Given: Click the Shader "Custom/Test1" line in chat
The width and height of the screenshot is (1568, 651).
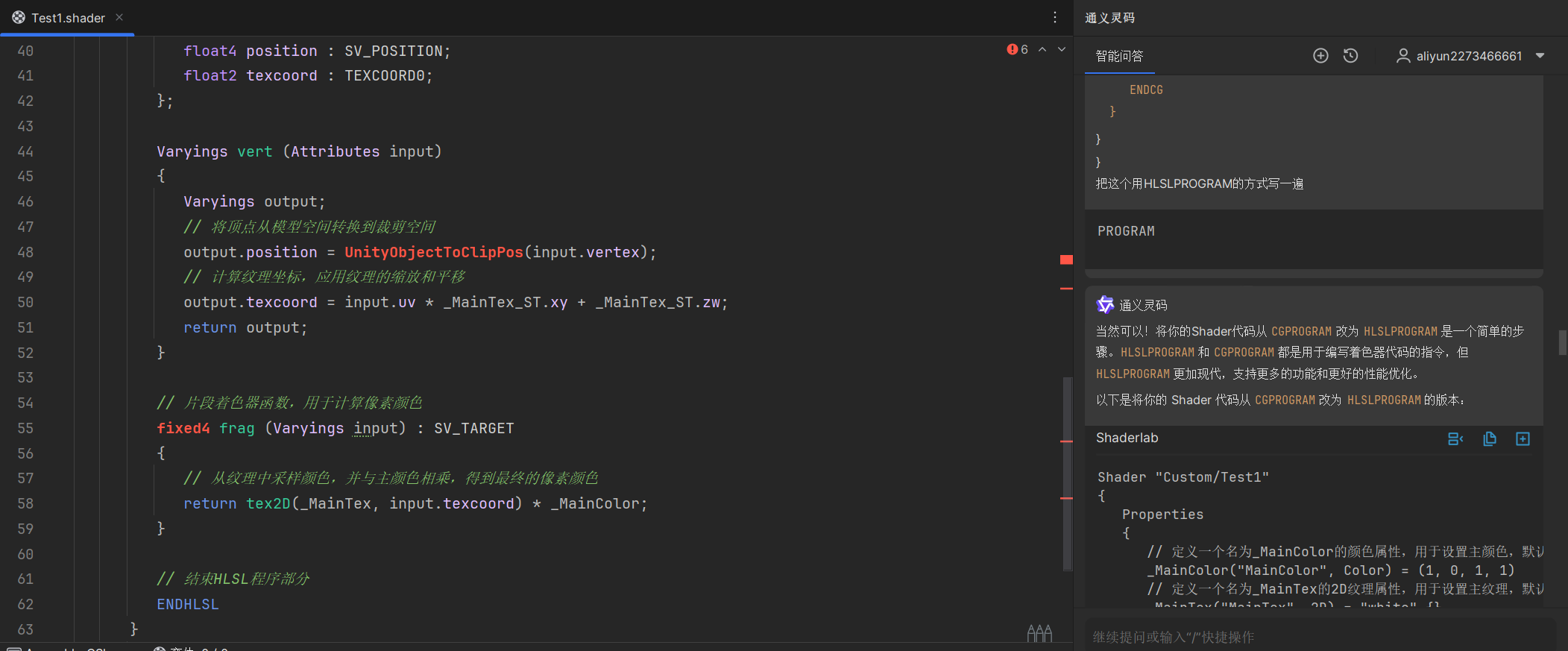Looking at the screenshot, I should [x=1183, y=477].
